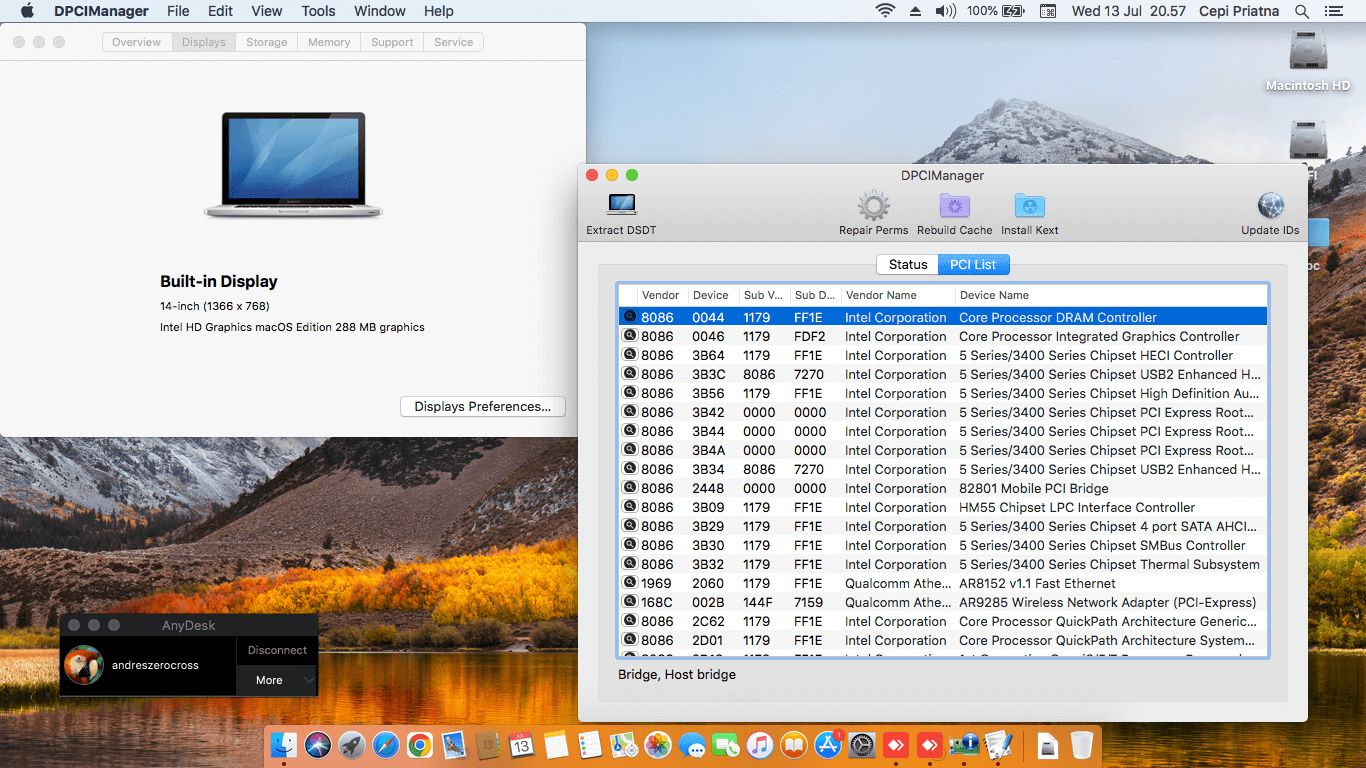Screen dimensions: 1366x768
Task: Select the 'Chipset Thermal Subsystem' row
Action: coord(942,564)
